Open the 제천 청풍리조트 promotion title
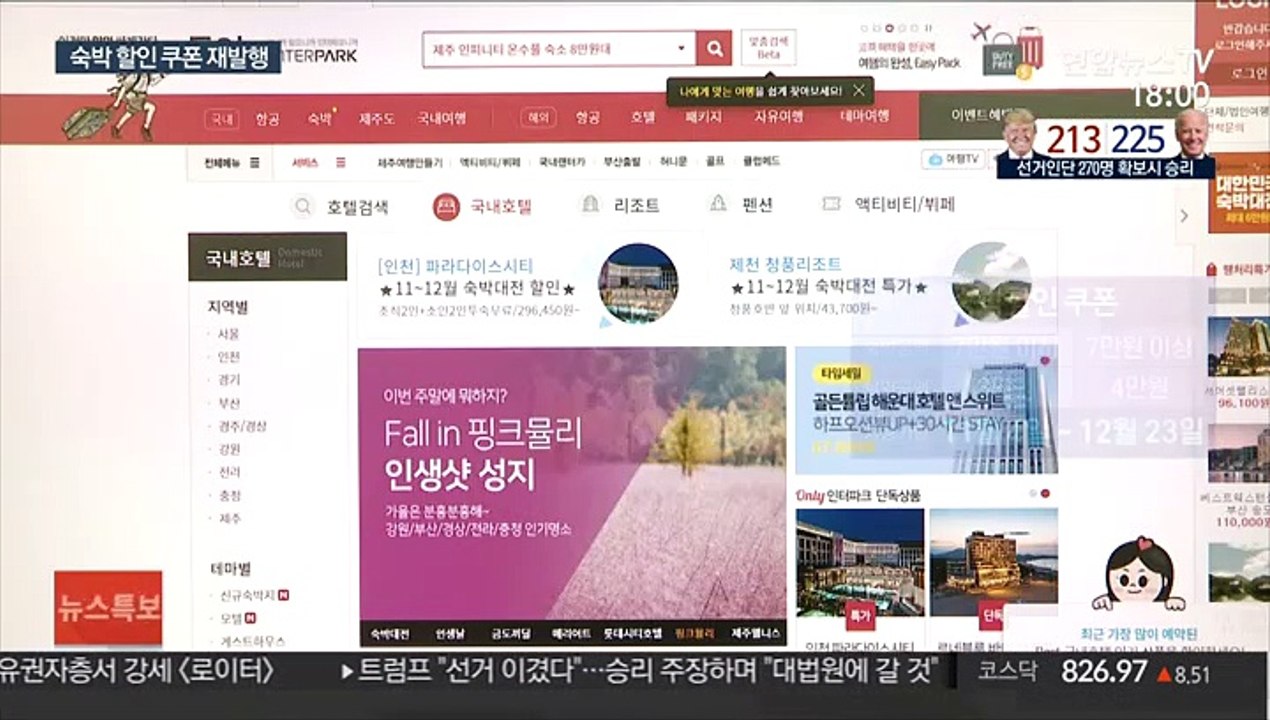This screenshot has width=1270, height=720. coord(785,265)
